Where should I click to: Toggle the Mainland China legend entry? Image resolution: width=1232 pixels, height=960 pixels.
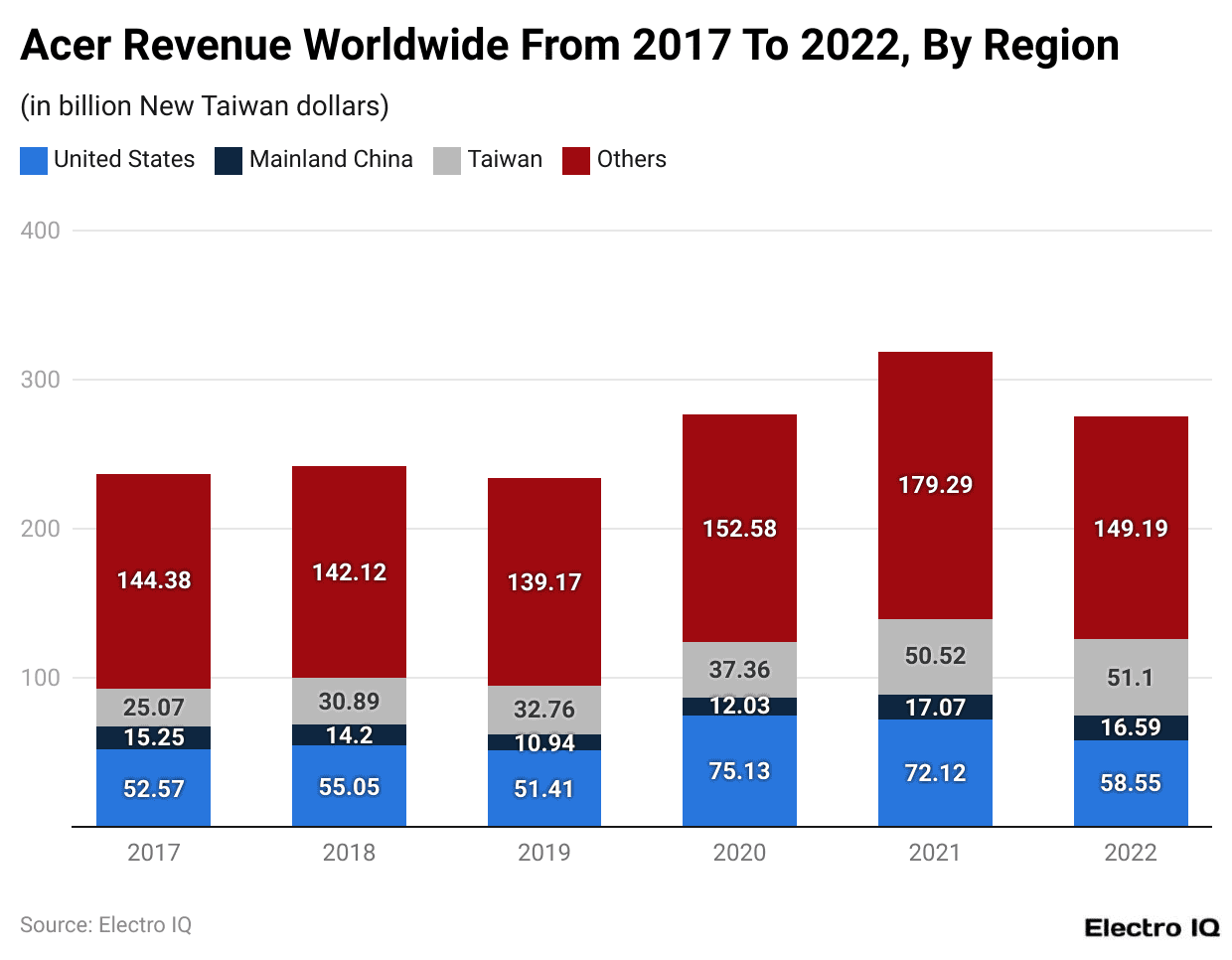tap(227, 160)
